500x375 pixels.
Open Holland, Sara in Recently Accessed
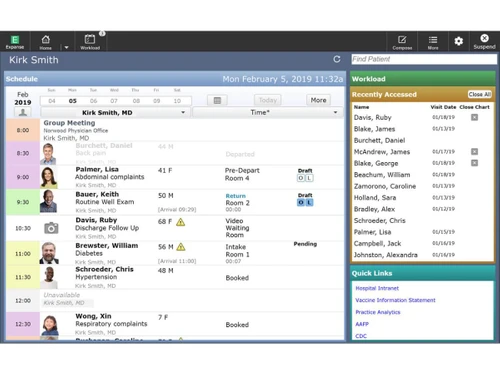(375, 198)
